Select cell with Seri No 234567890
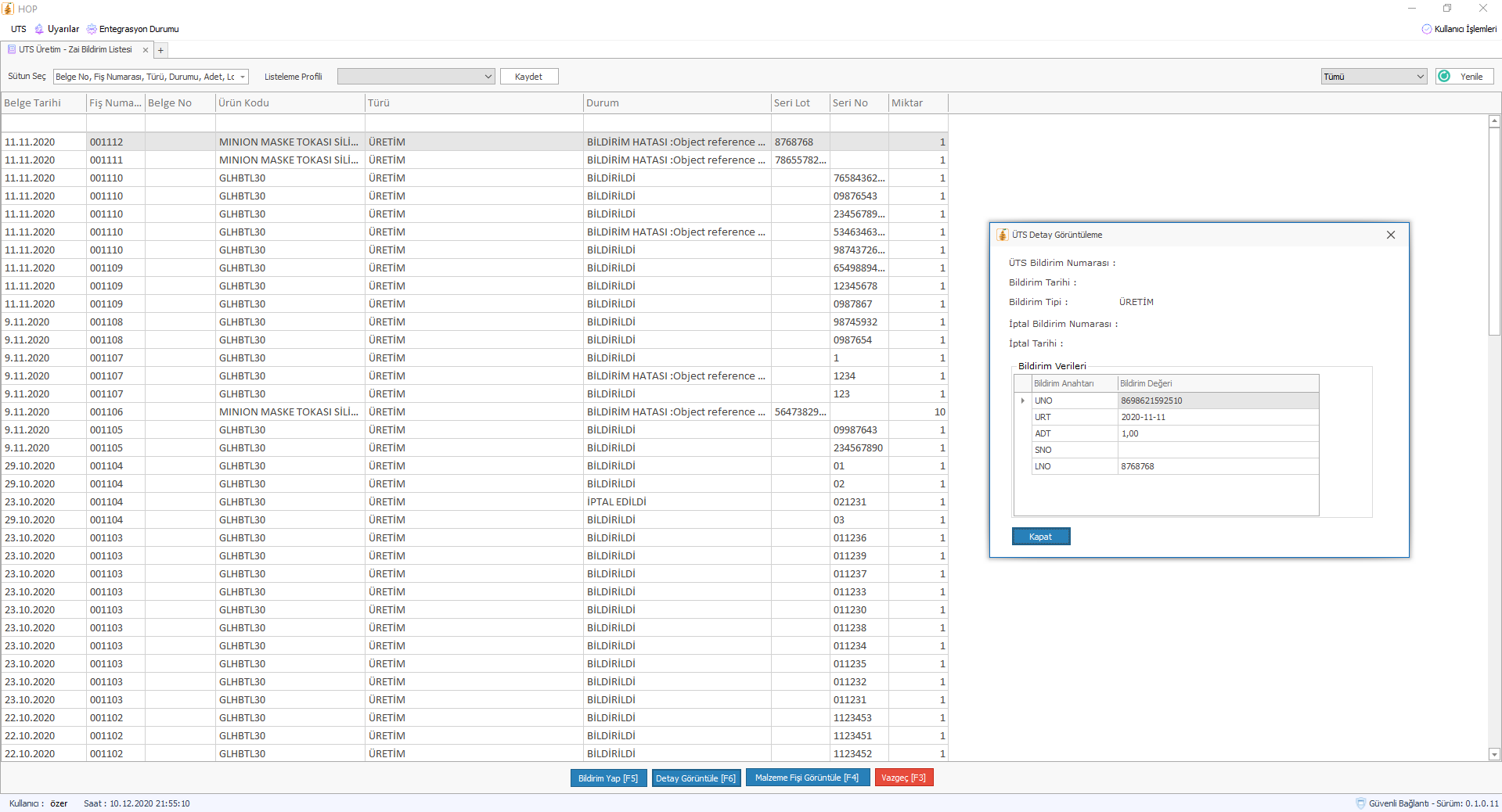 point(859,447)
